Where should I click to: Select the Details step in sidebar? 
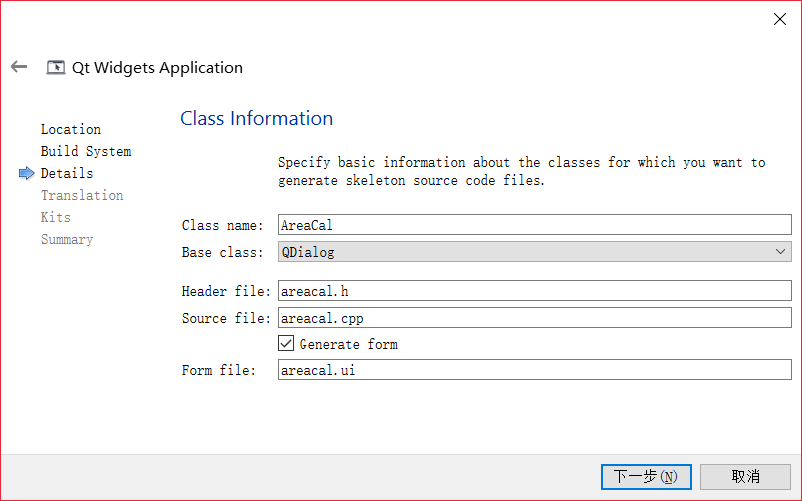coord(67,173)
